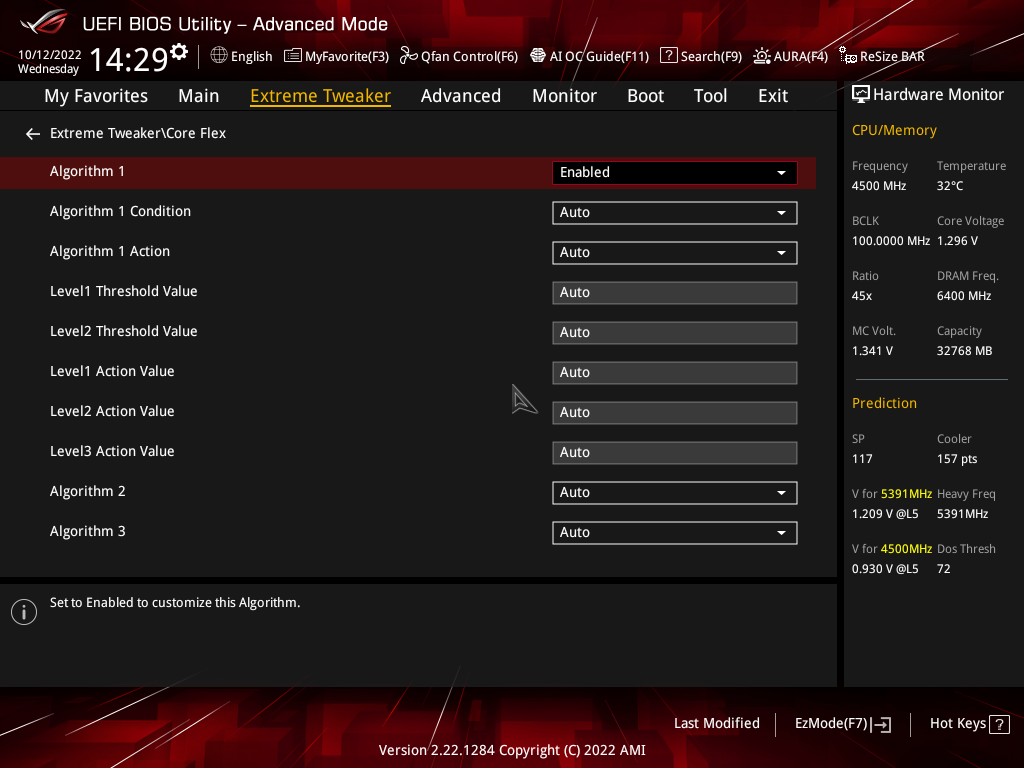The image size is (1024, 768).
Task: Click the 1.296 V core voltage value
Action: pos(957,241)
